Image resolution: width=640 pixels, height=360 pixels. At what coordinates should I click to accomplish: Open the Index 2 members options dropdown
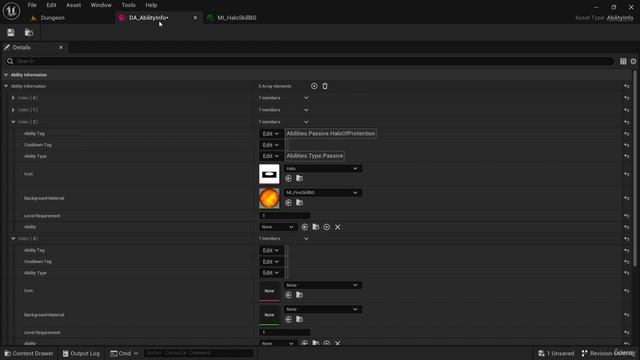306,122
